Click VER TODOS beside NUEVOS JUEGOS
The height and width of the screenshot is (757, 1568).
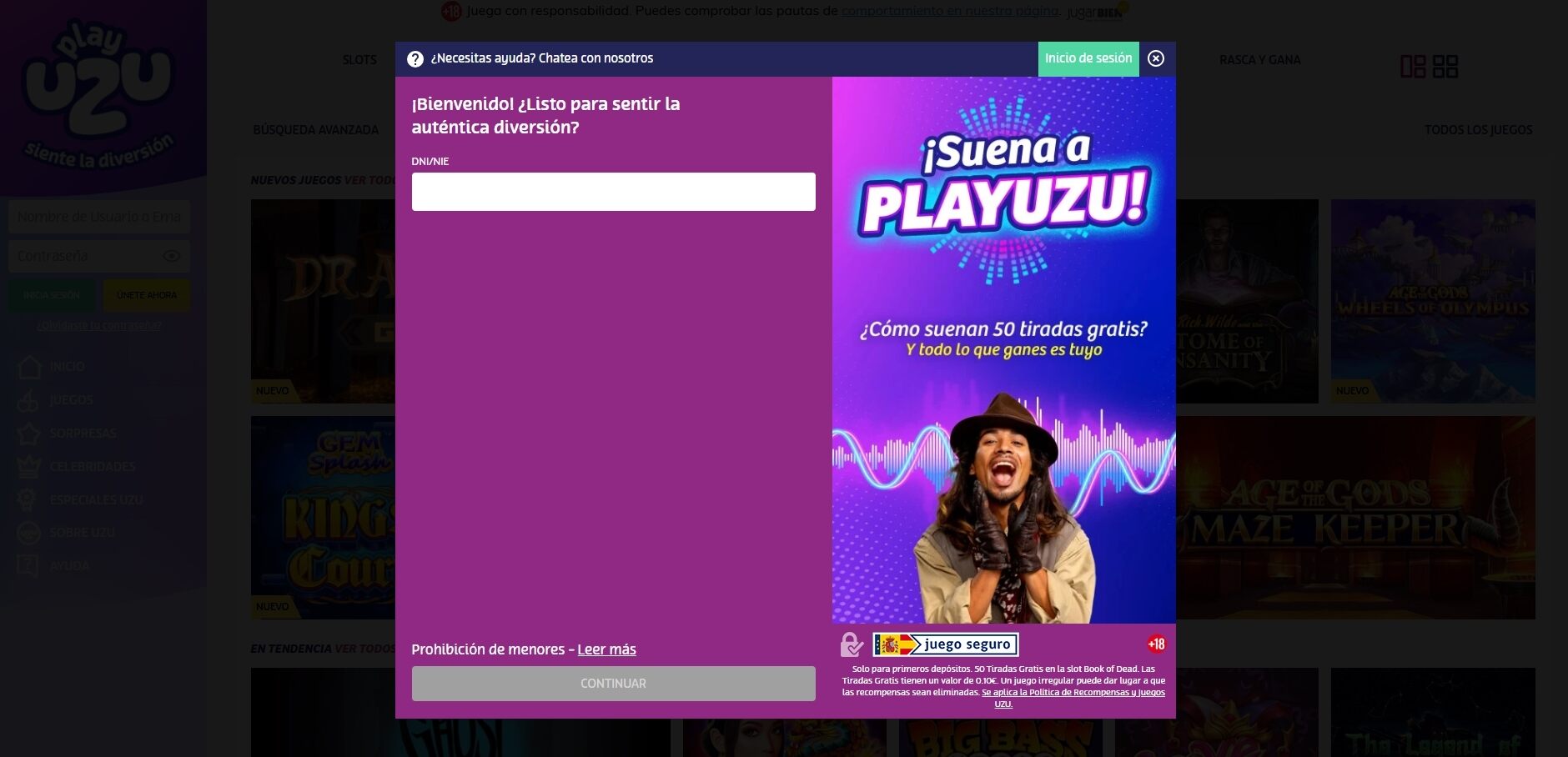(369, 180)
